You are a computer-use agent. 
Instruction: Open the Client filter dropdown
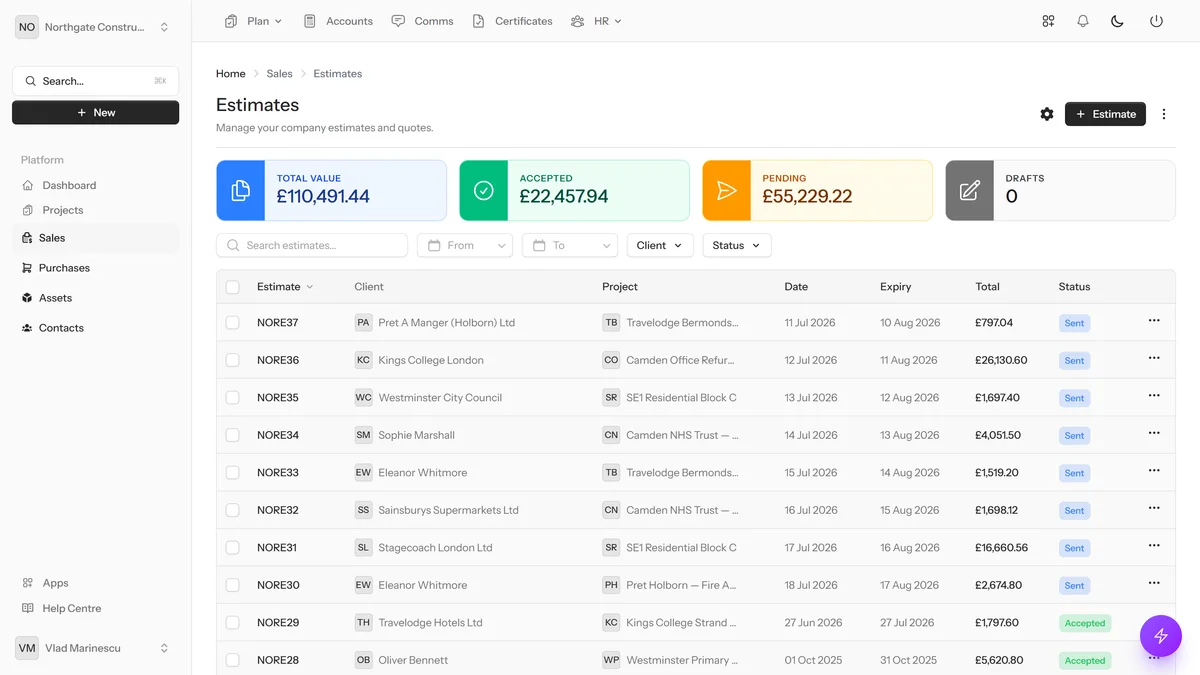[x=660, y=245]
